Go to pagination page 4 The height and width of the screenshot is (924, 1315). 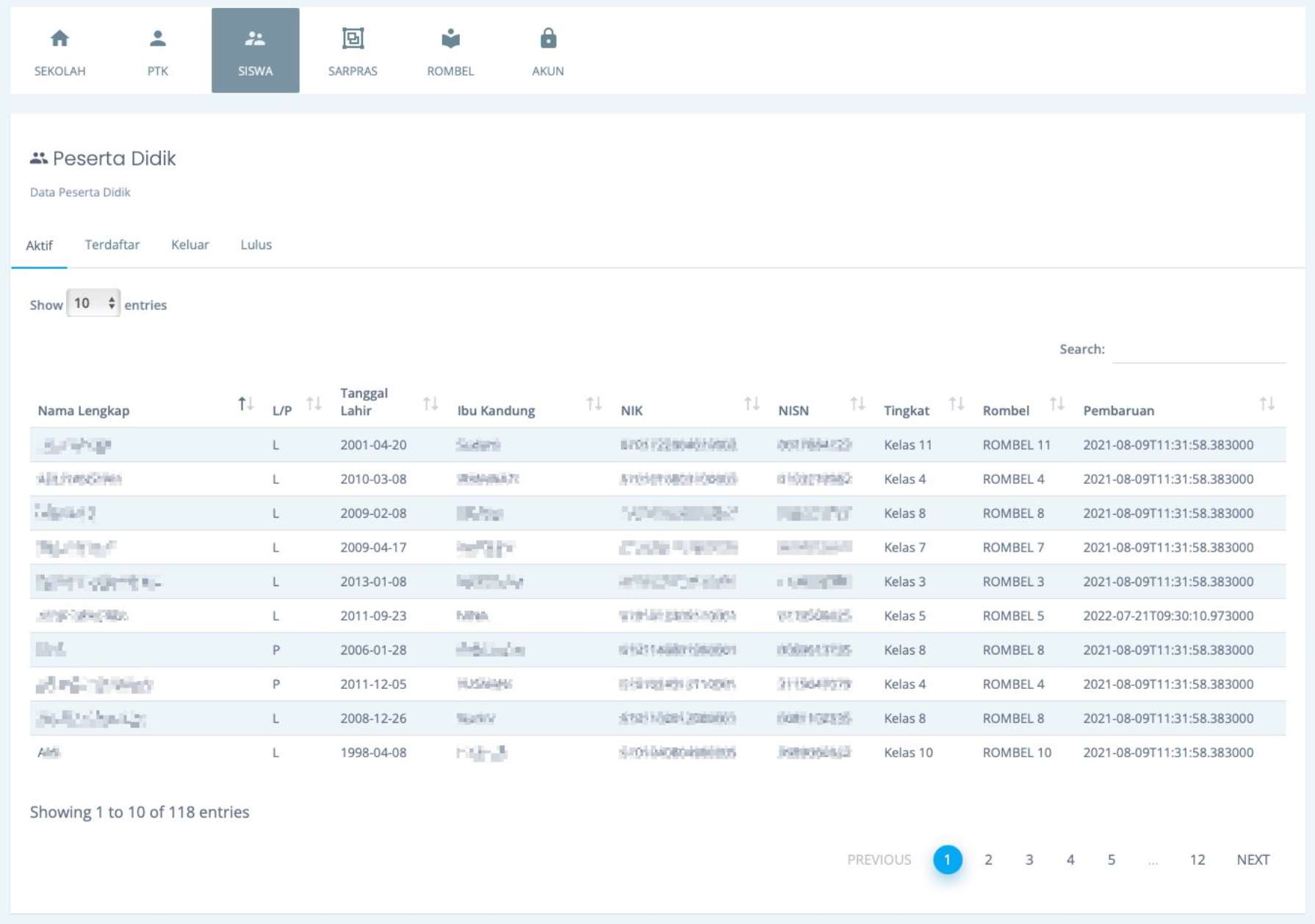(x=1070, y=859)
